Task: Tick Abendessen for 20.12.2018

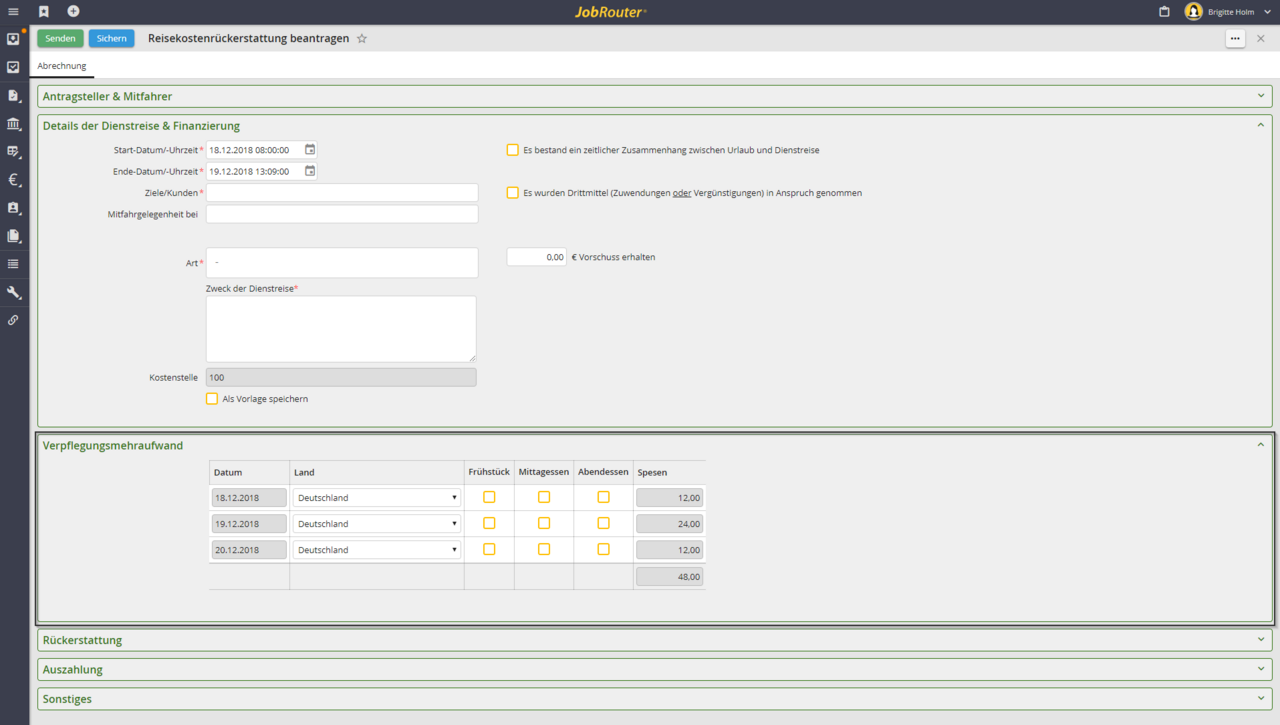Action: coord(603,549)
